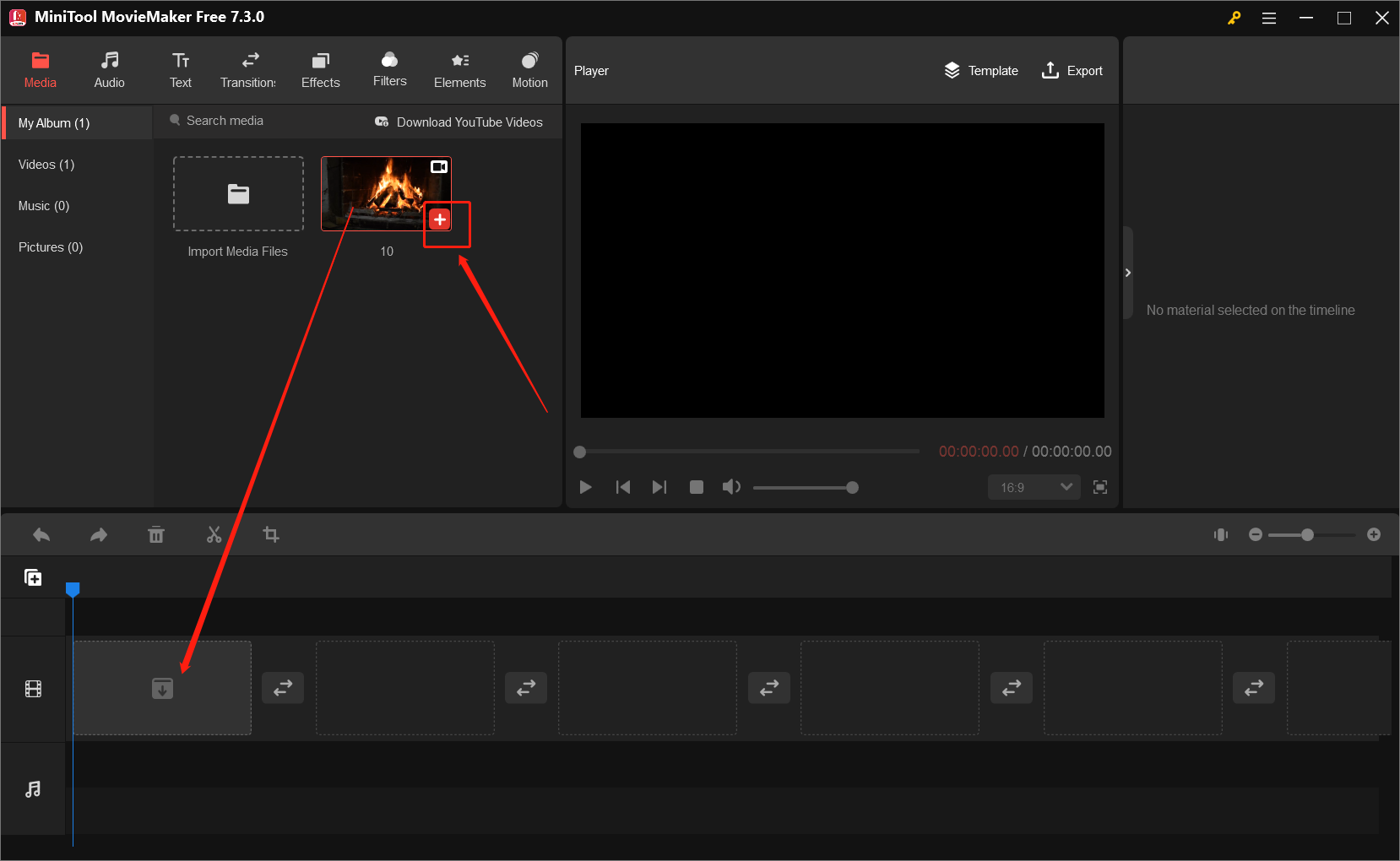Screen dimensions: 1400x861
Task: Click the 00:00:00.00 current time readout
Action: click(979, 452)
